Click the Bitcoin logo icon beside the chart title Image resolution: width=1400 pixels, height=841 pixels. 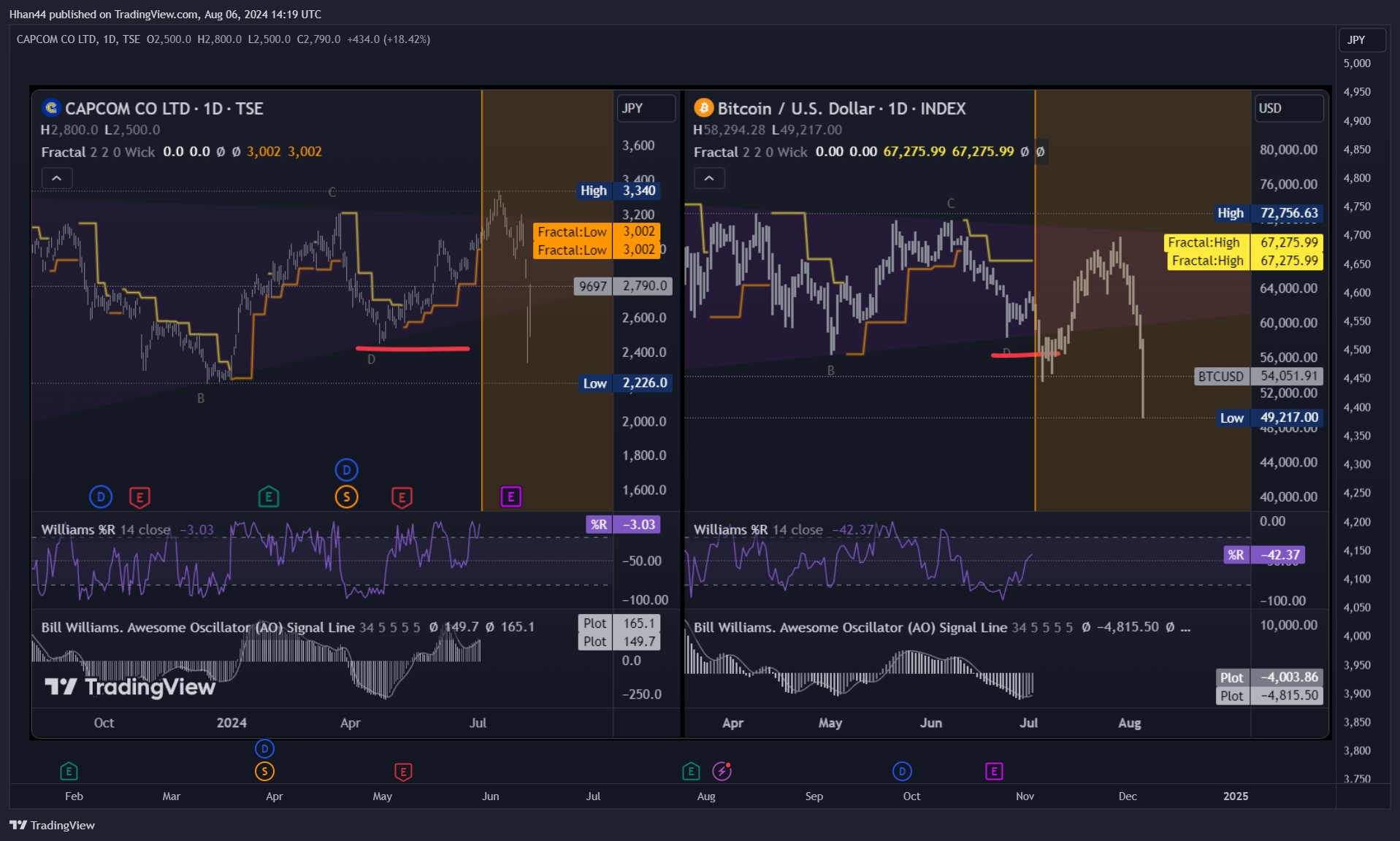(703, 108)
